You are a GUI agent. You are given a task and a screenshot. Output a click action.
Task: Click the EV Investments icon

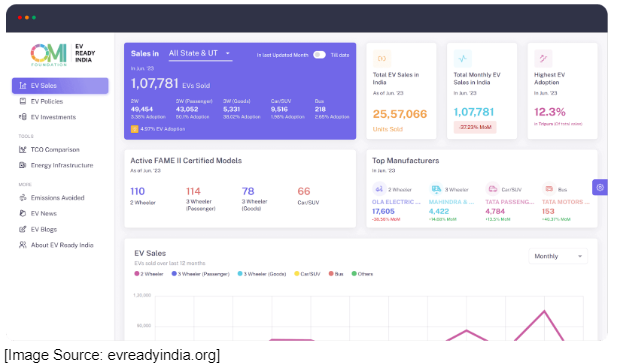pyautogui.click(x=23, y=117)
